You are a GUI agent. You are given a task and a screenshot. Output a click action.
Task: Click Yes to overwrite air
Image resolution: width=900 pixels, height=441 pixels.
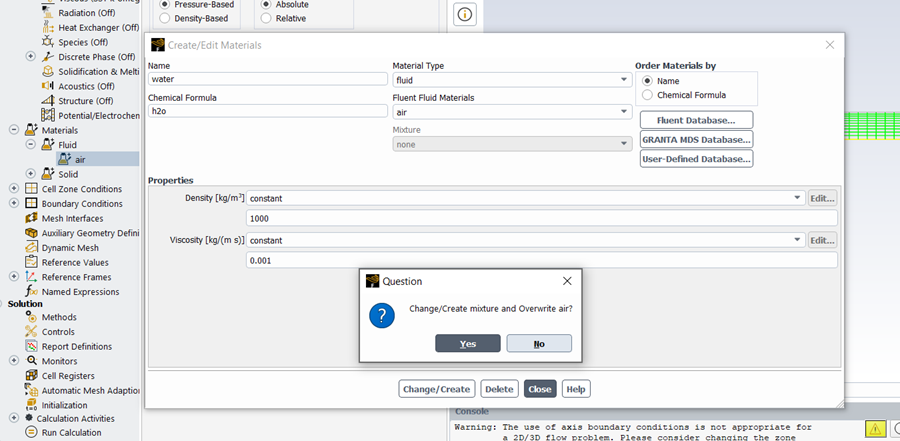point(468,343)
